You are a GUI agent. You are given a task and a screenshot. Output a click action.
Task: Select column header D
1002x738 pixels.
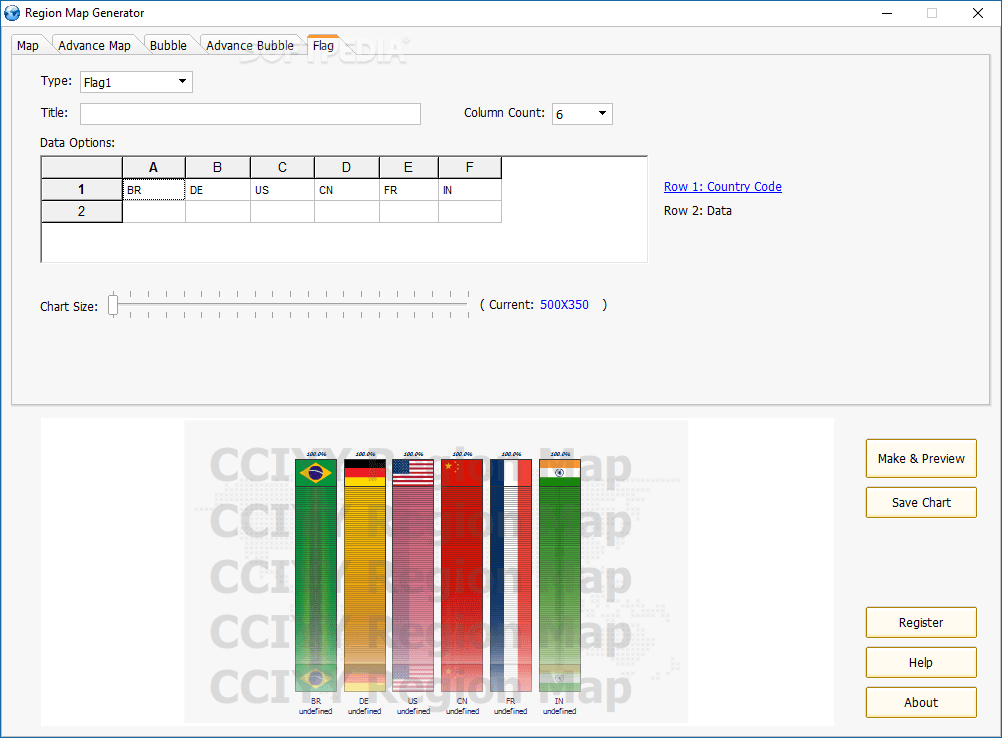point(347,167)
